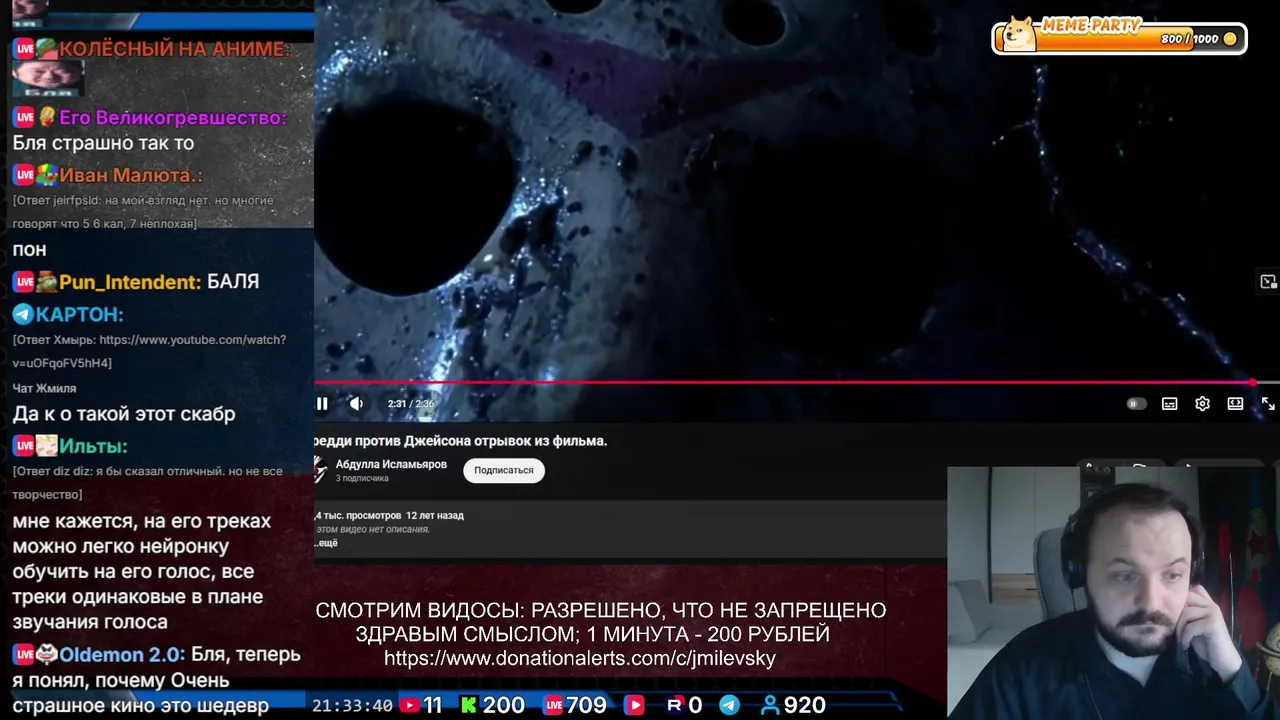Screen dimensions: 1280x720
Task: Switch to theater mode in the player
Action: [1235, 404]
